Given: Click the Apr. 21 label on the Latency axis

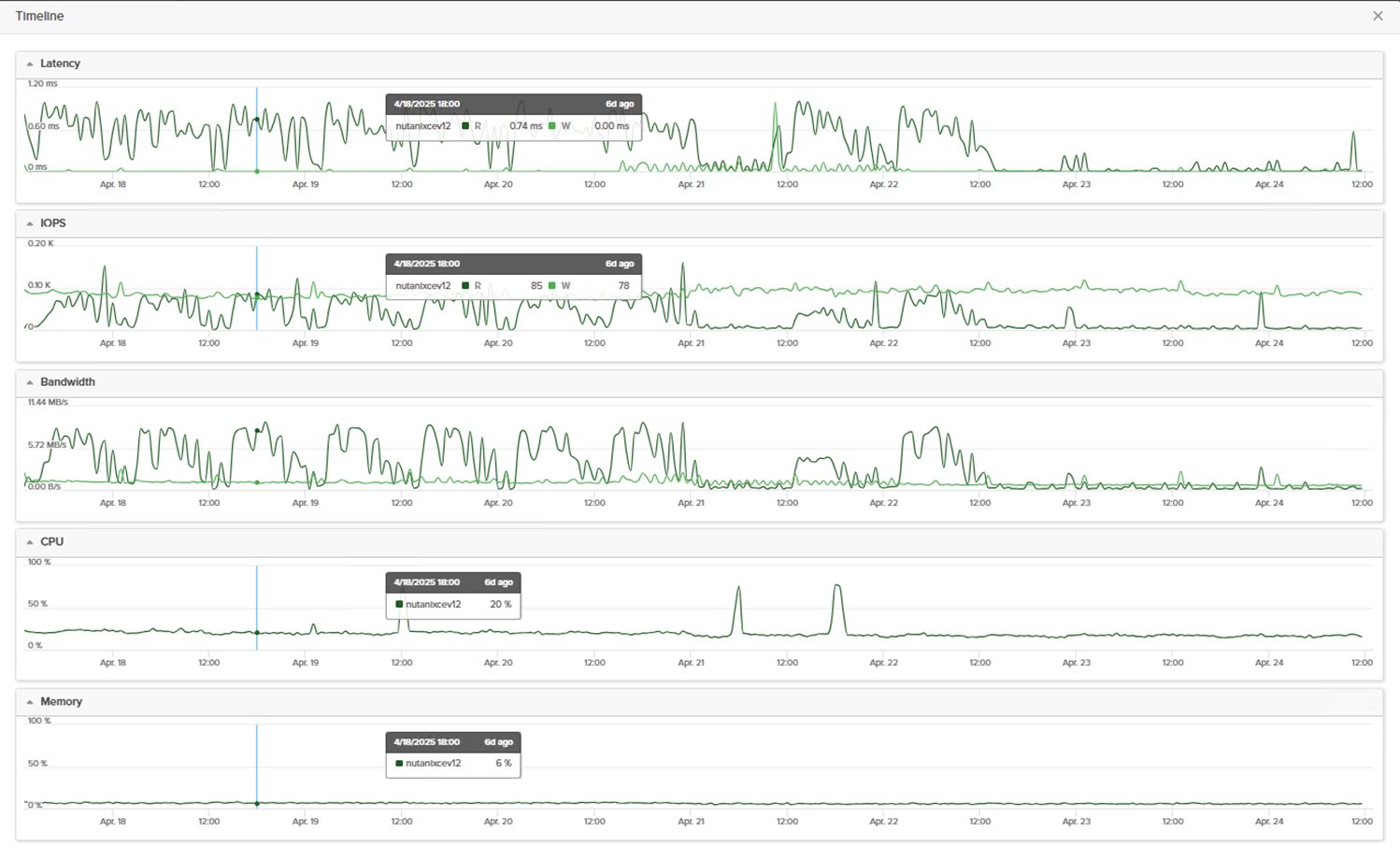Looking at the screenshot, I should [691, 184].
